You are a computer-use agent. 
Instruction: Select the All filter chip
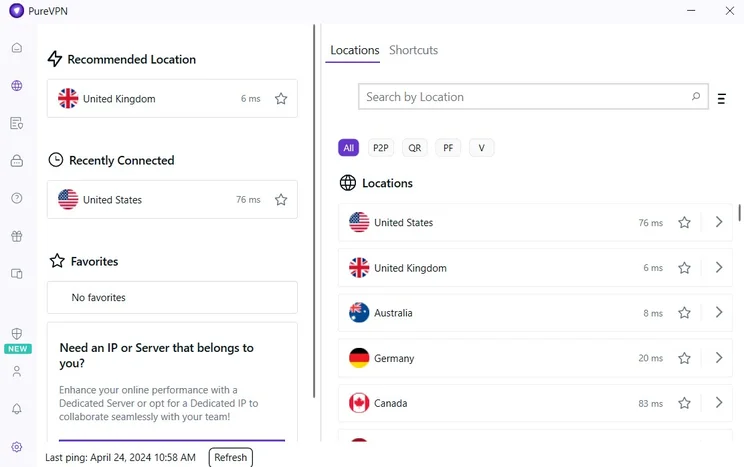[x=348, y=148]
